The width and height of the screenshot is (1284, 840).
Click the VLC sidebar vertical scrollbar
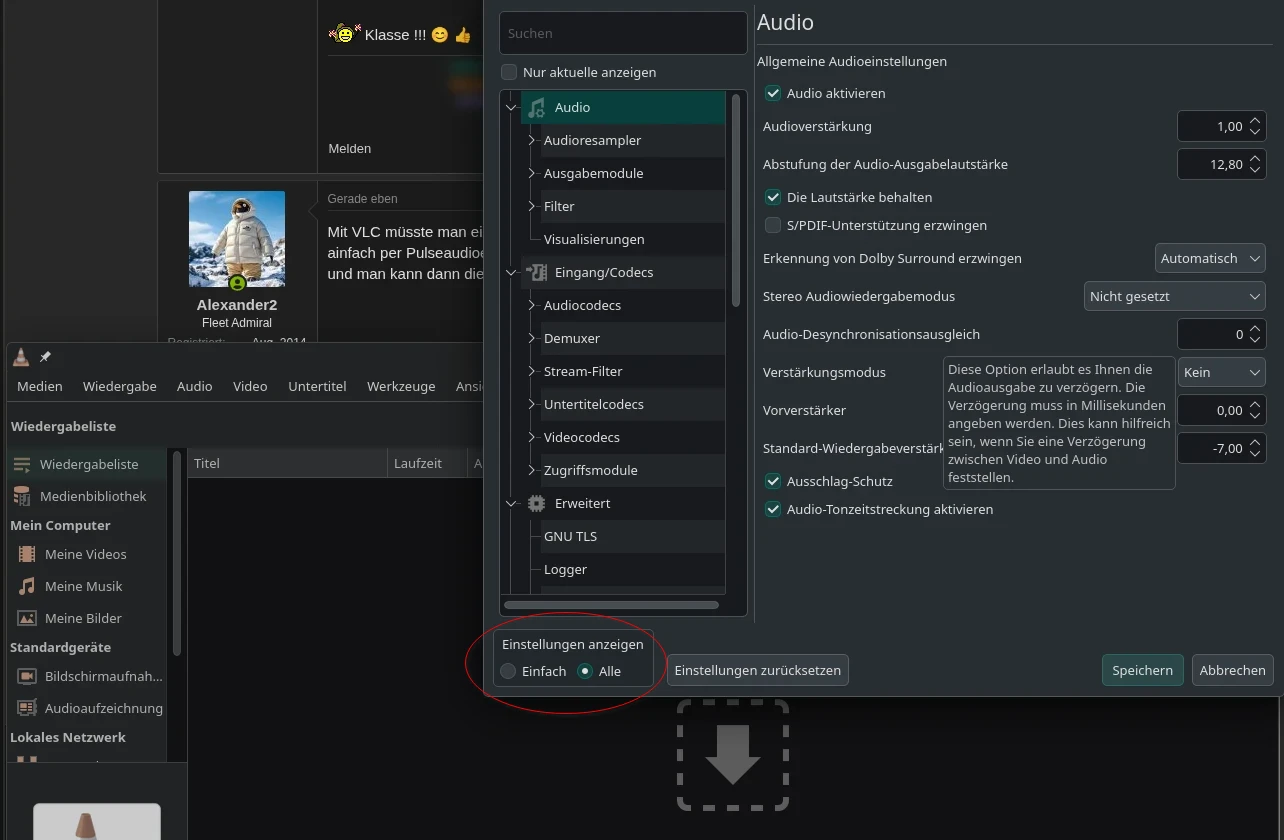point(178,553)
